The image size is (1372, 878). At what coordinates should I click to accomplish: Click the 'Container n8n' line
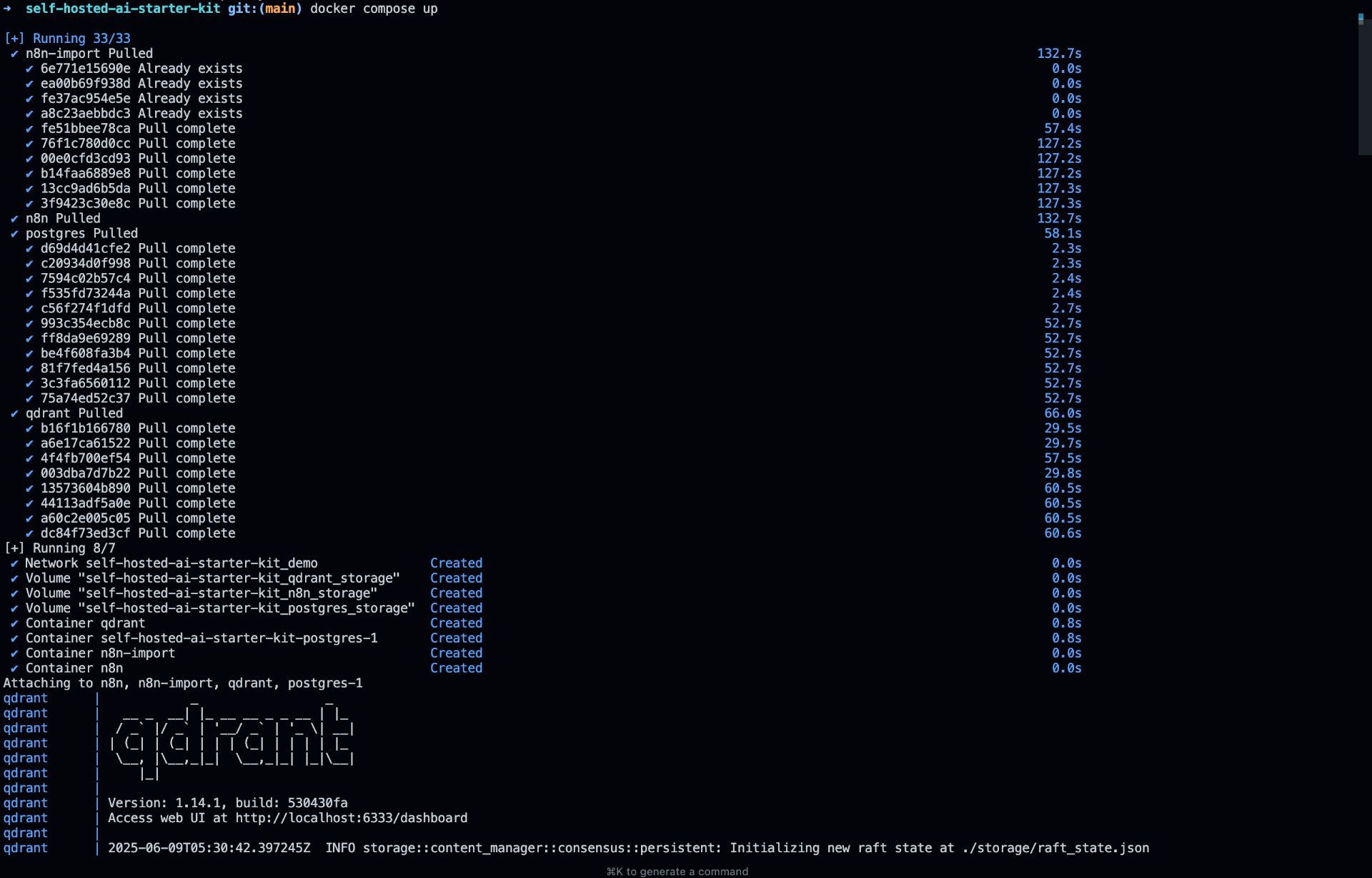(74, 669)
